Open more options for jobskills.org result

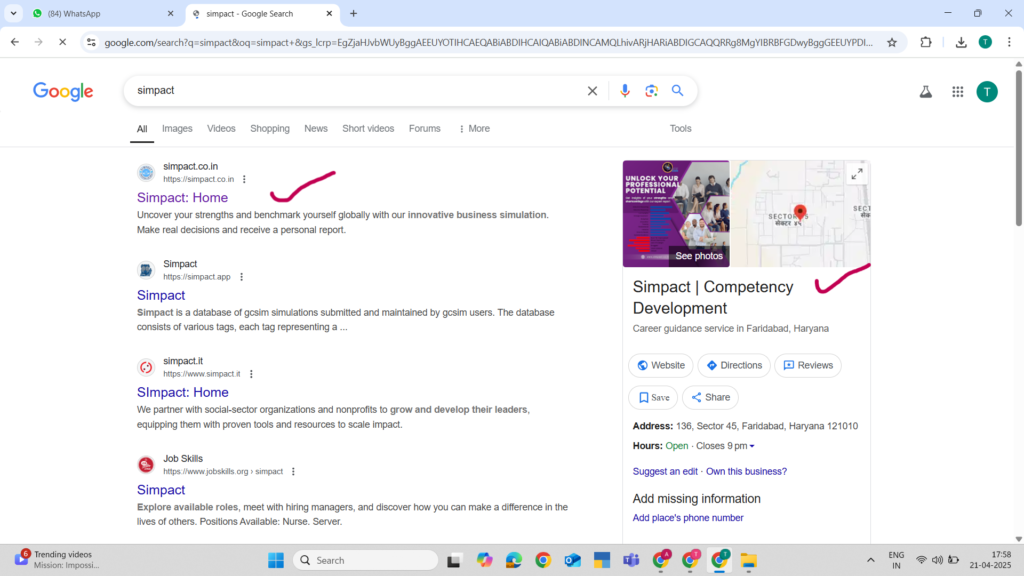pyautogui.click(x=293, y=472)
